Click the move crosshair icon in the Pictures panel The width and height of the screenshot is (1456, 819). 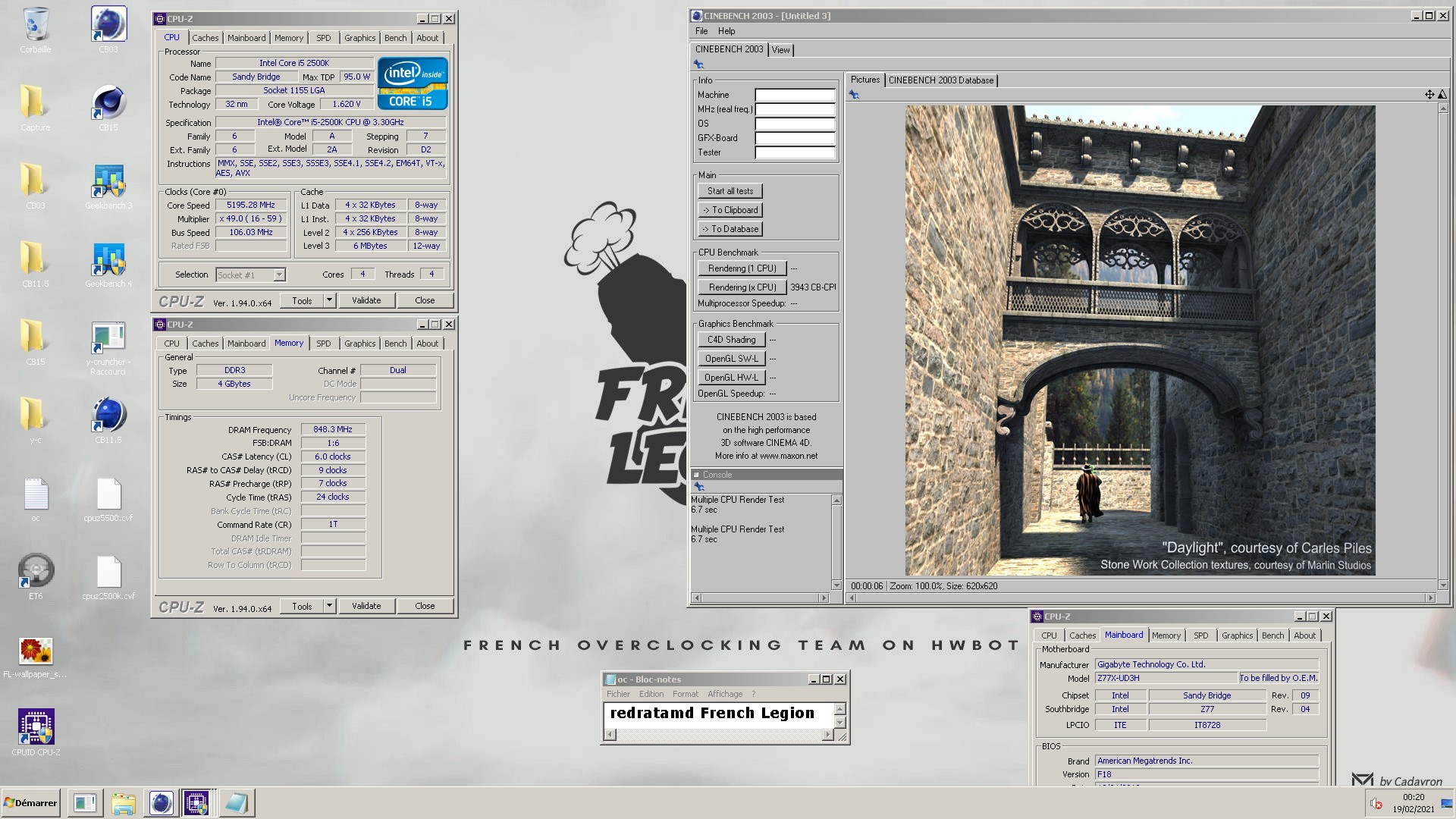click(x=1429, y=95)
